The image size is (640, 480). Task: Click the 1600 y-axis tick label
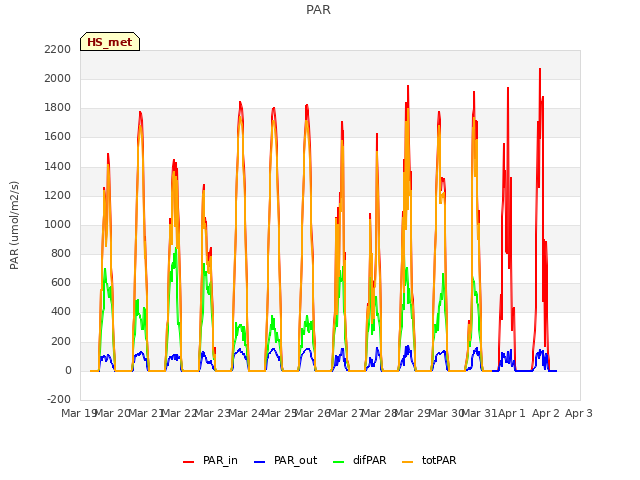(58, 137)
